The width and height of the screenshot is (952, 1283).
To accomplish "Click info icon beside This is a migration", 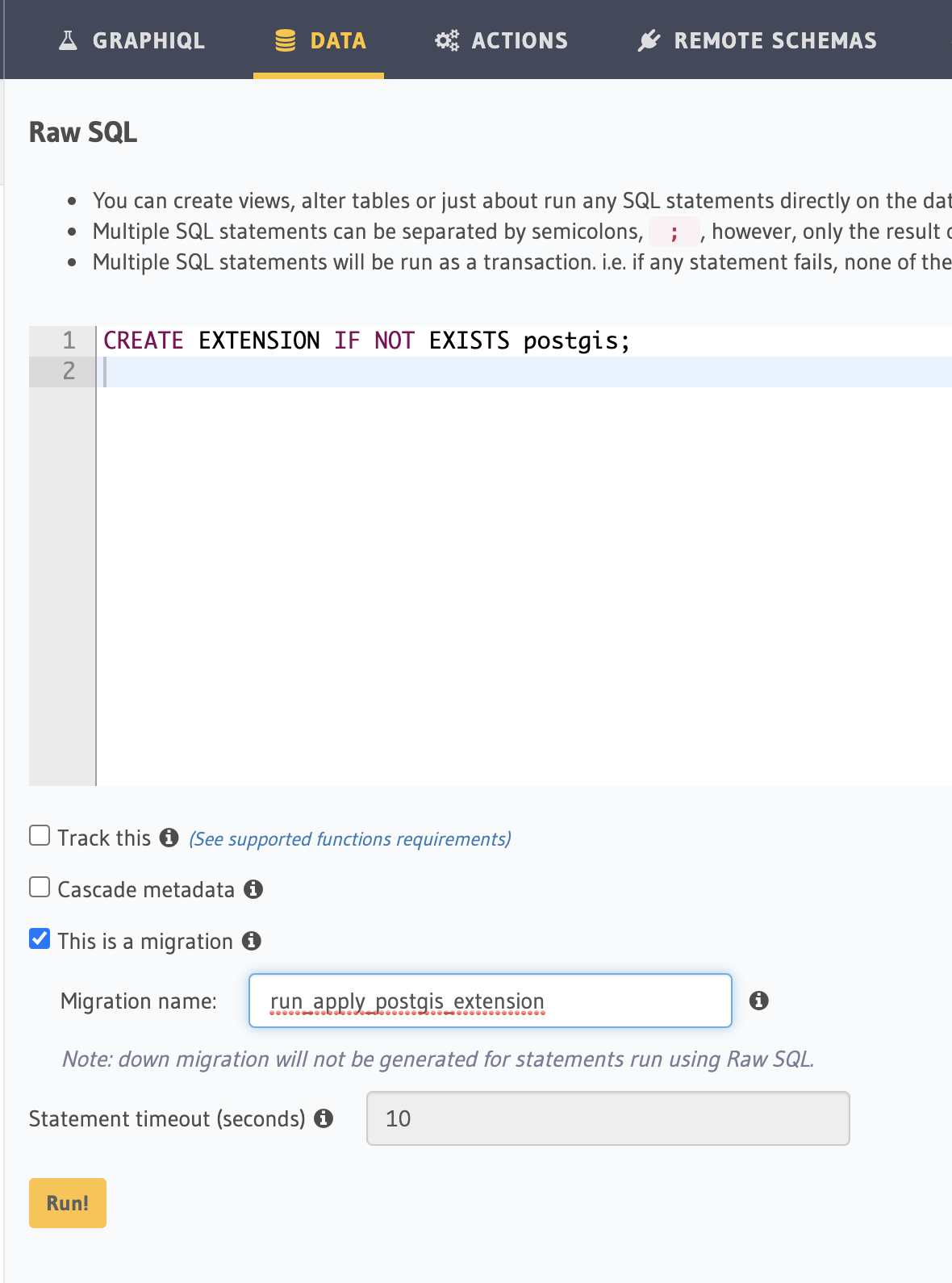I will coord(252,941).
